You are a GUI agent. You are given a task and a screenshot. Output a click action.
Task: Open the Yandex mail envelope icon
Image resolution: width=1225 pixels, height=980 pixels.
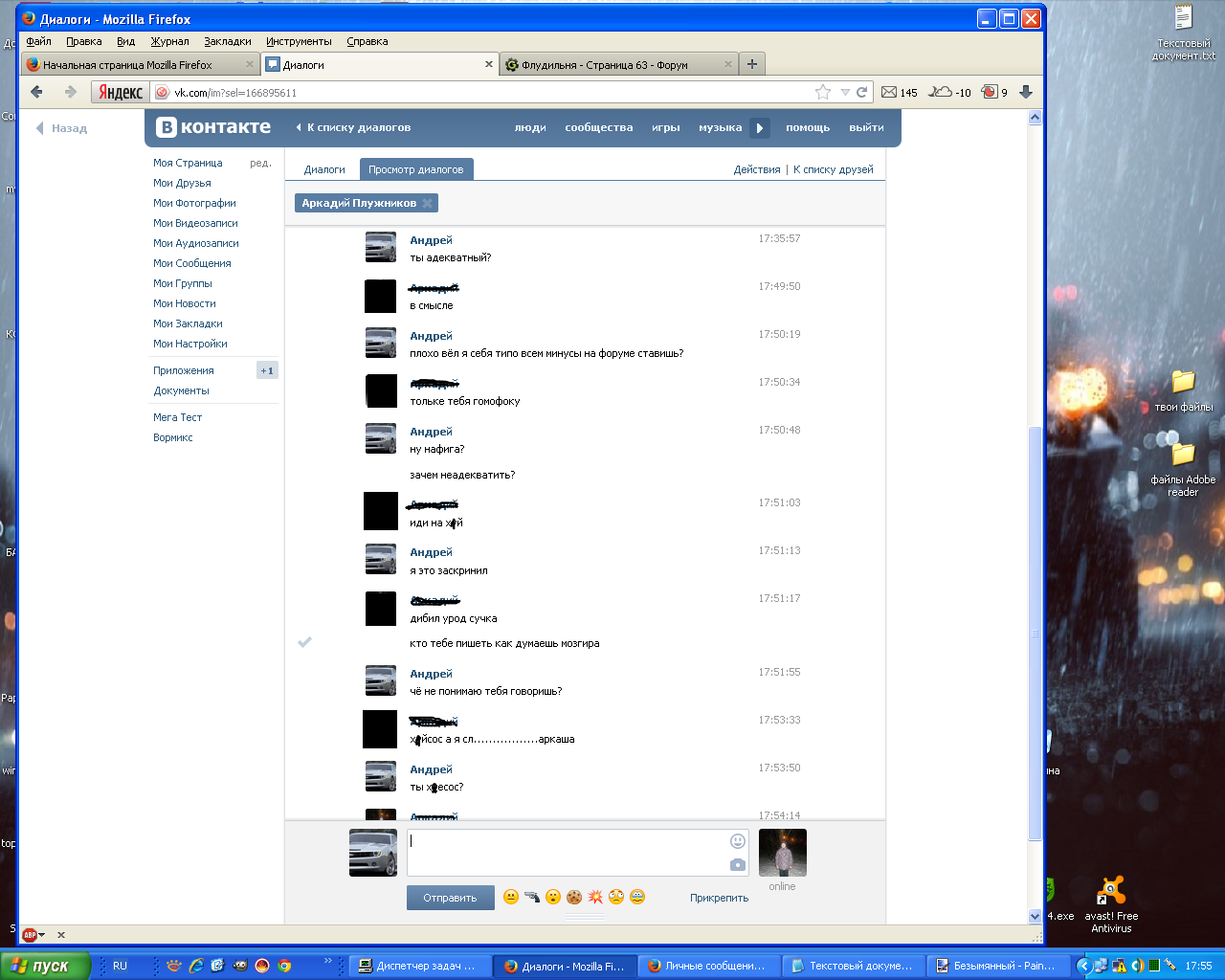(889, 92)
